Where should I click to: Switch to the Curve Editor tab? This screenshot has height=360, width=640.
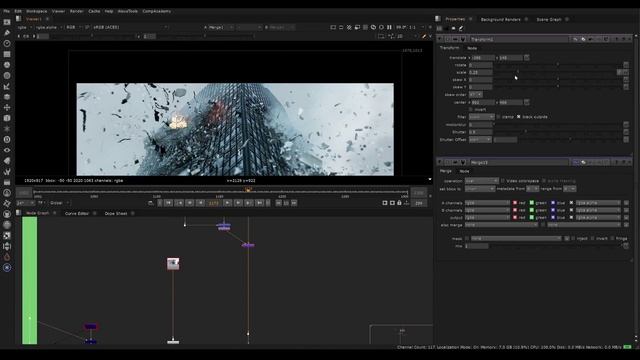pyautogui.click(x=77, y=213)
